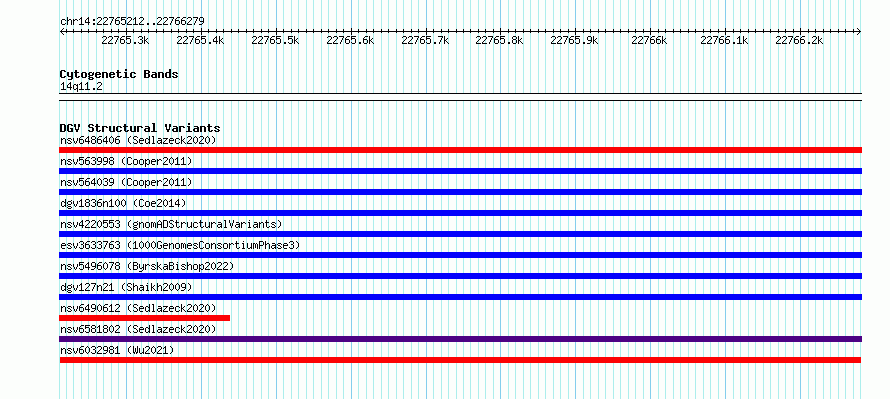
Task: Click nsv5496078 (ByrskaBishop2022) label
Action: pyautogui.click(x=147, y=266)
